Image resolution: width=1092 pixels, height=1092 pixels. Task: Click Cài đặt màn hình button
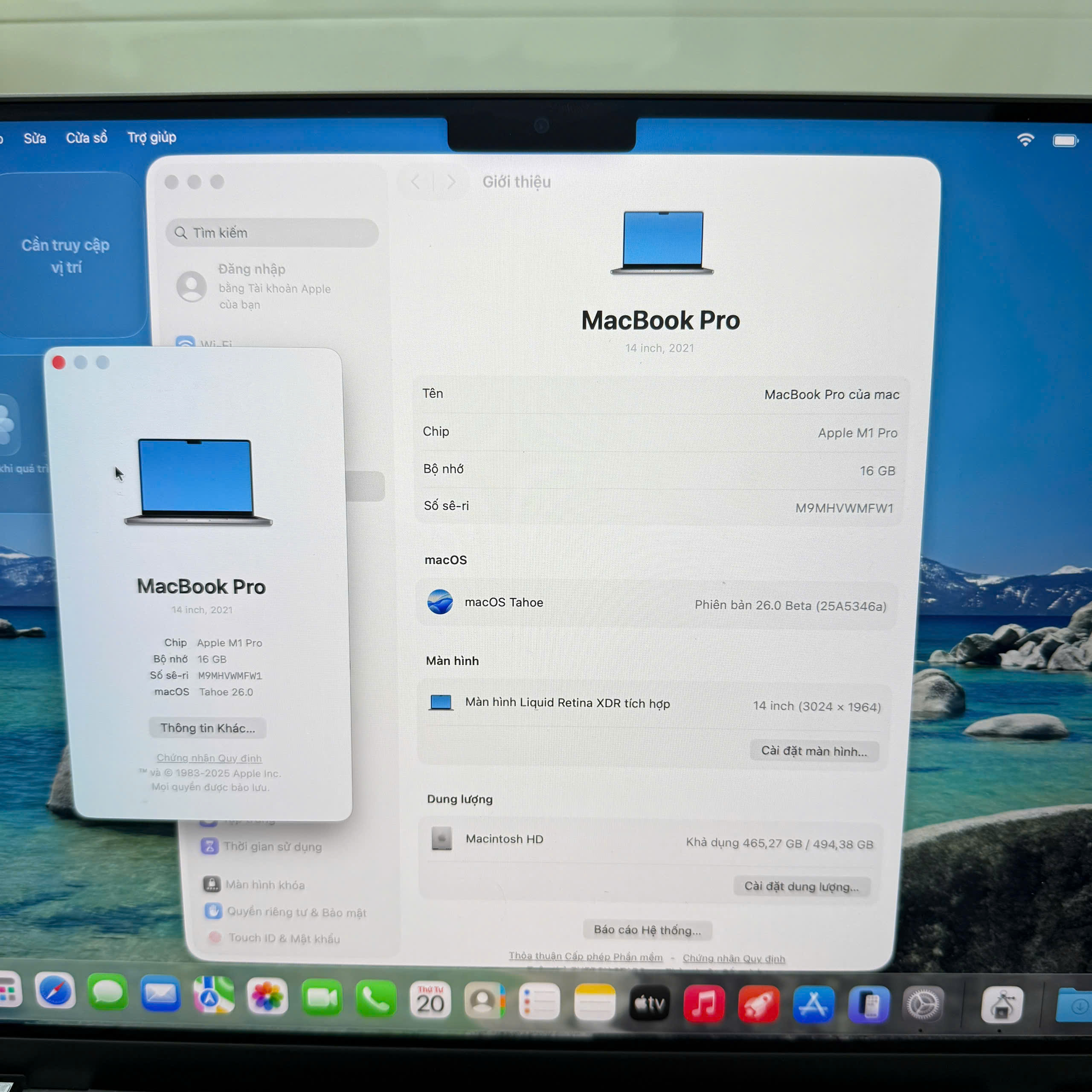point(814,751)
